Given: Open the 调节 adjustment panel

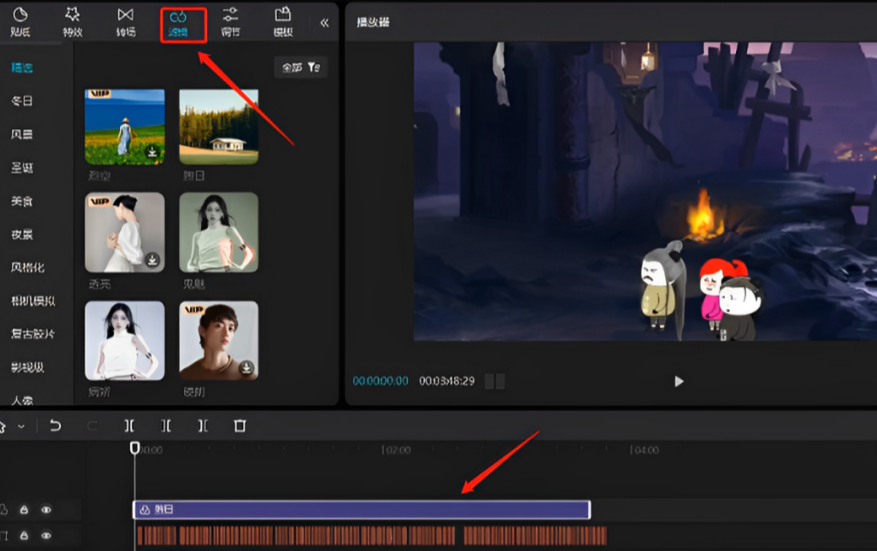Looking at the screenshot, I should coord(230,21).
